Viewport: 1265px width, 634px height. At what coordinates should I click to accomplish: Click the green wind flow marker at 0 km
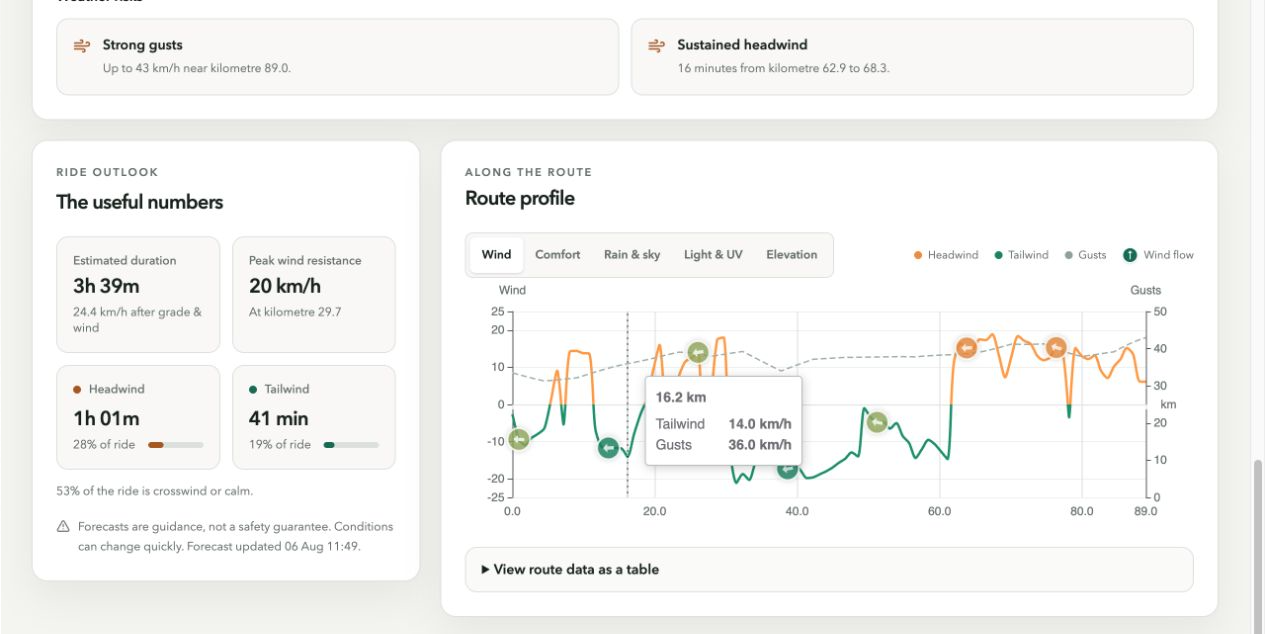tap(518, 439)
